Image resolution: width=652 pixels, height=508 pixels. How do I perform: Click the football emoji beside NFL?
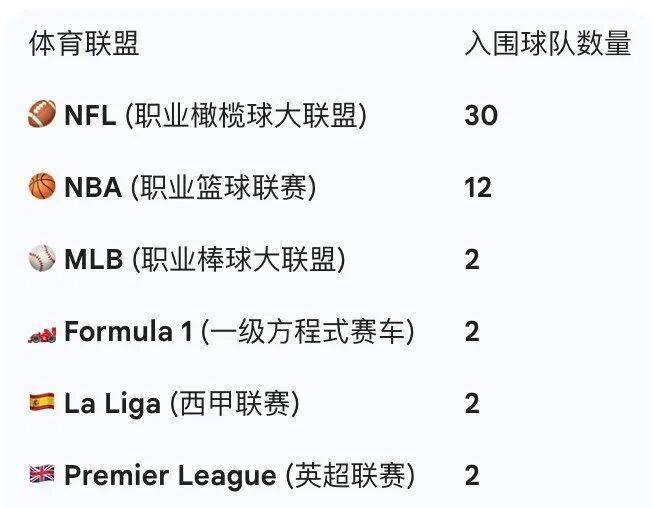(42, 116)
